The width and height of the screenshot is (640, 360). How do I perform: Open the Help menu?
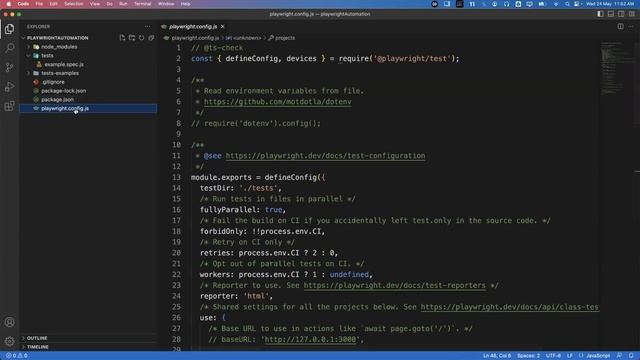coord(185,4)
